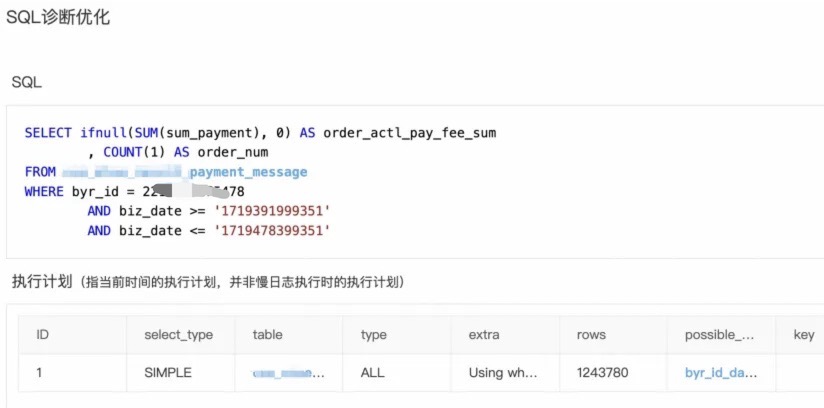Click the 'extra' column header
Viewport: 824px width, 408px height.
click(484, 335)
